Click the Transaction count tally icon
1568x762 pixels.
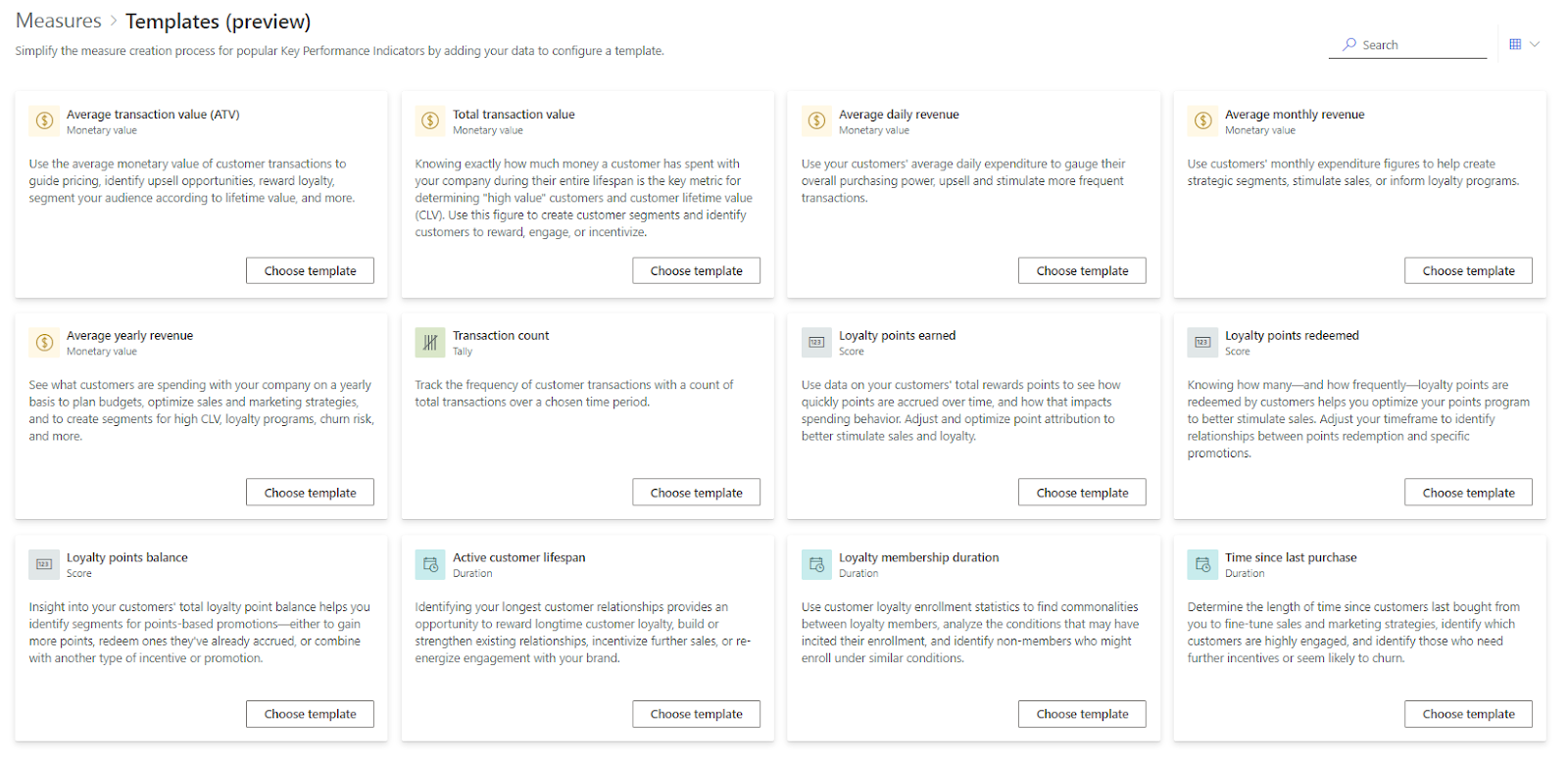430,342
